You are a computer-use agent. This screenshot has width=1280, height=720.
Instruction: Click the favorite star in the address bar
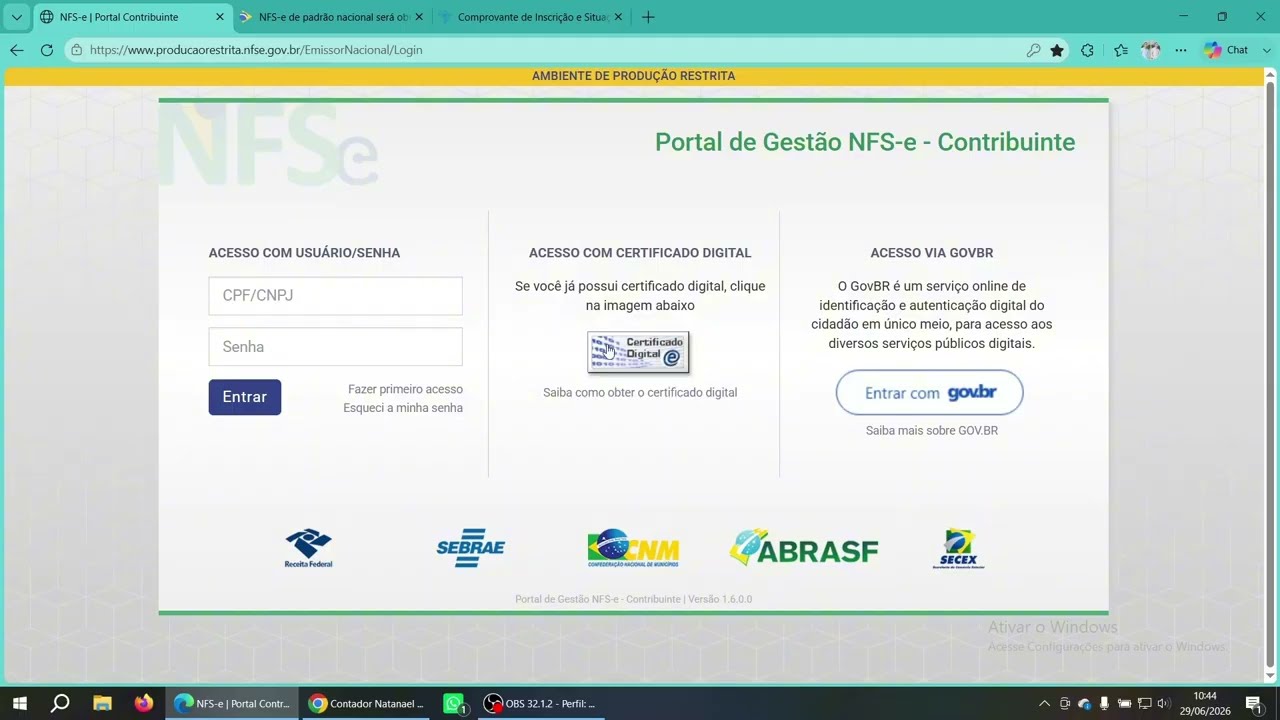click(1057, 50)
